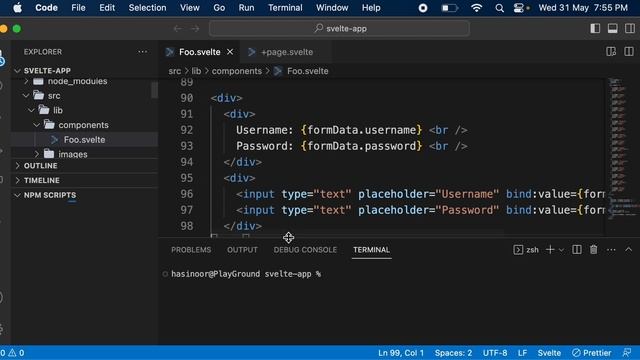Click the lib breadcrumb
Screen dimensions: 640x360
pyautogui.click(x=196, y=71)
